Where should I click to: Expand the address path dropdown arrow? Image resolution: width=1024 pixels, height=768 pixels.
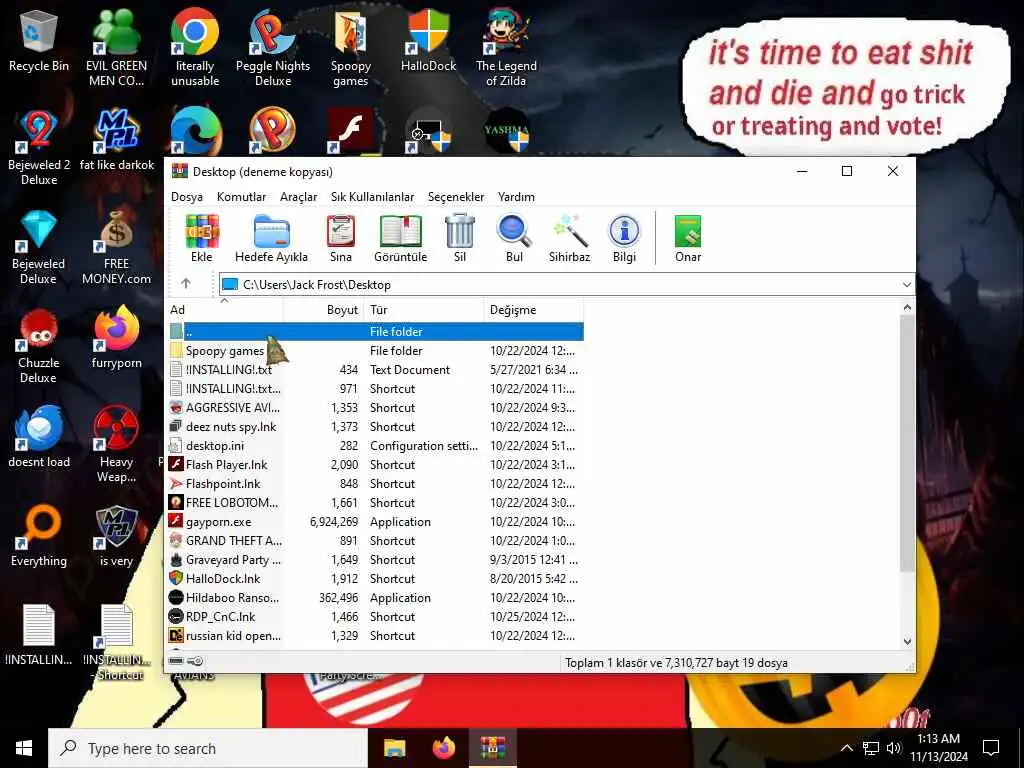(906, 284)
